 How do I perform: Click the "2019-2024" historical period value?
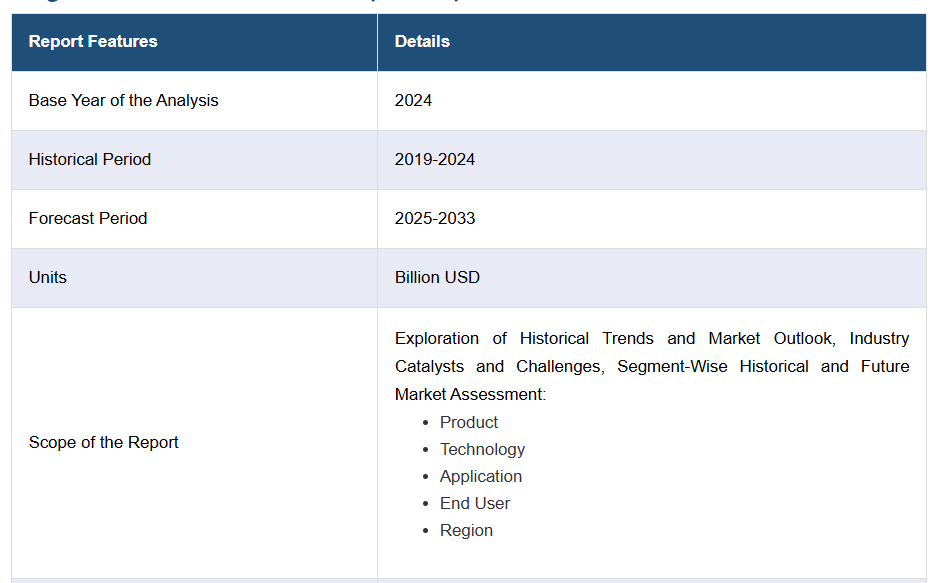click(435, 160)
